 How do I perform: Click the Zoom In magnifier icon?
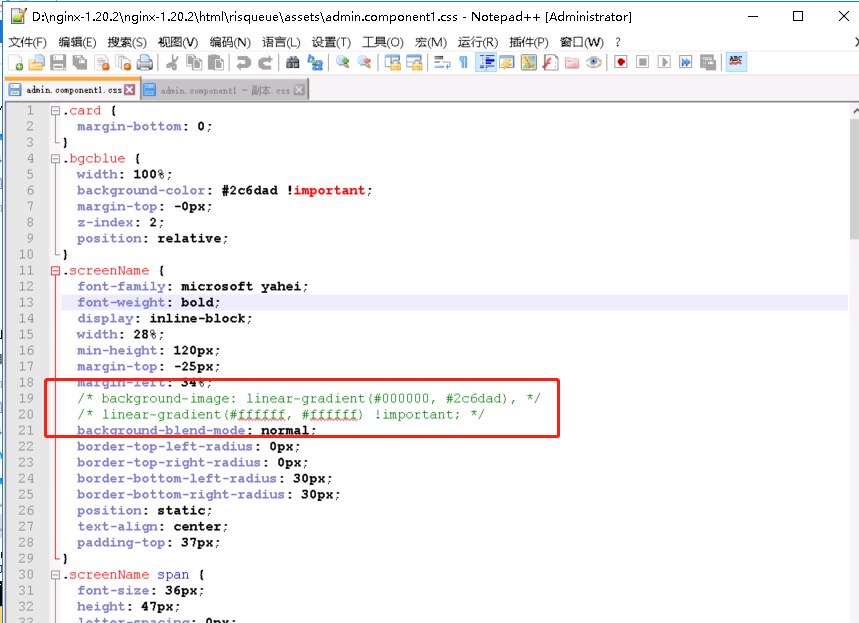pos(342,63)
